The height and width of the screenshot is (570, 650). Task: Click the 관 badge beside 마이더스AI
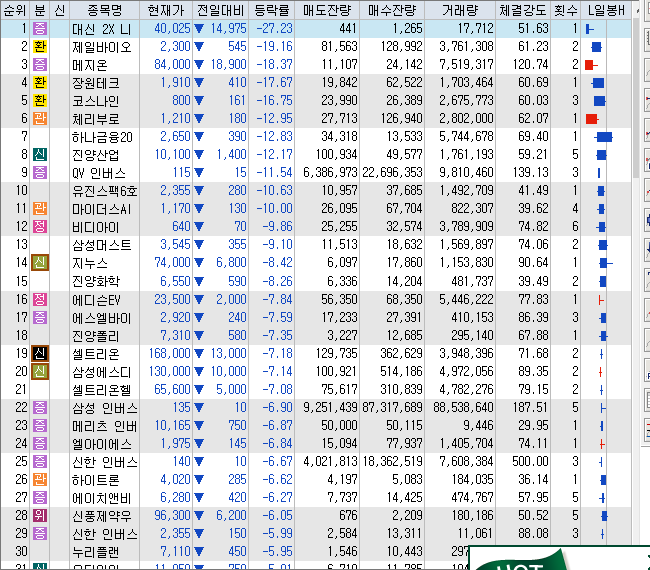point(40,209)
